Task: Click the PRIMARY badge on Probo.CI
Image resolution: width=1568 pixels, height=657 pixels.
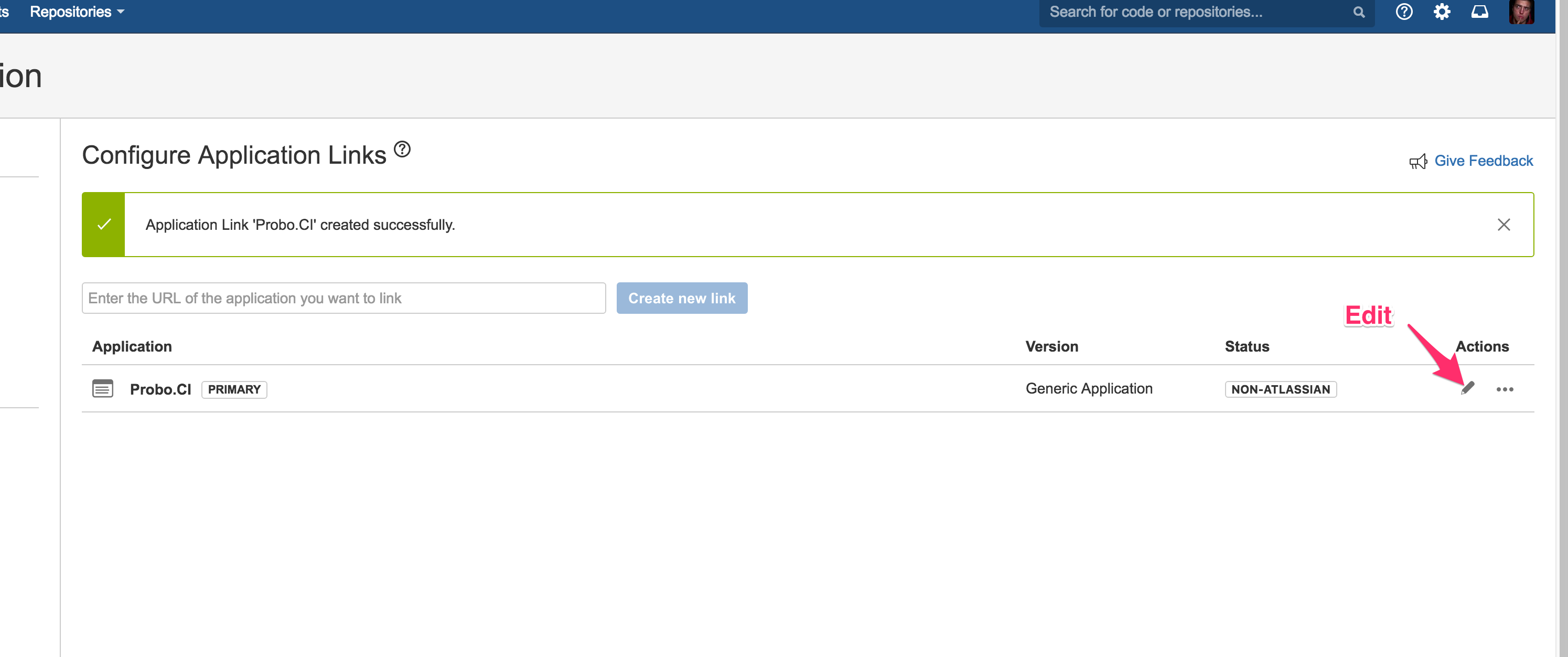Action: (x=234, y=390)
